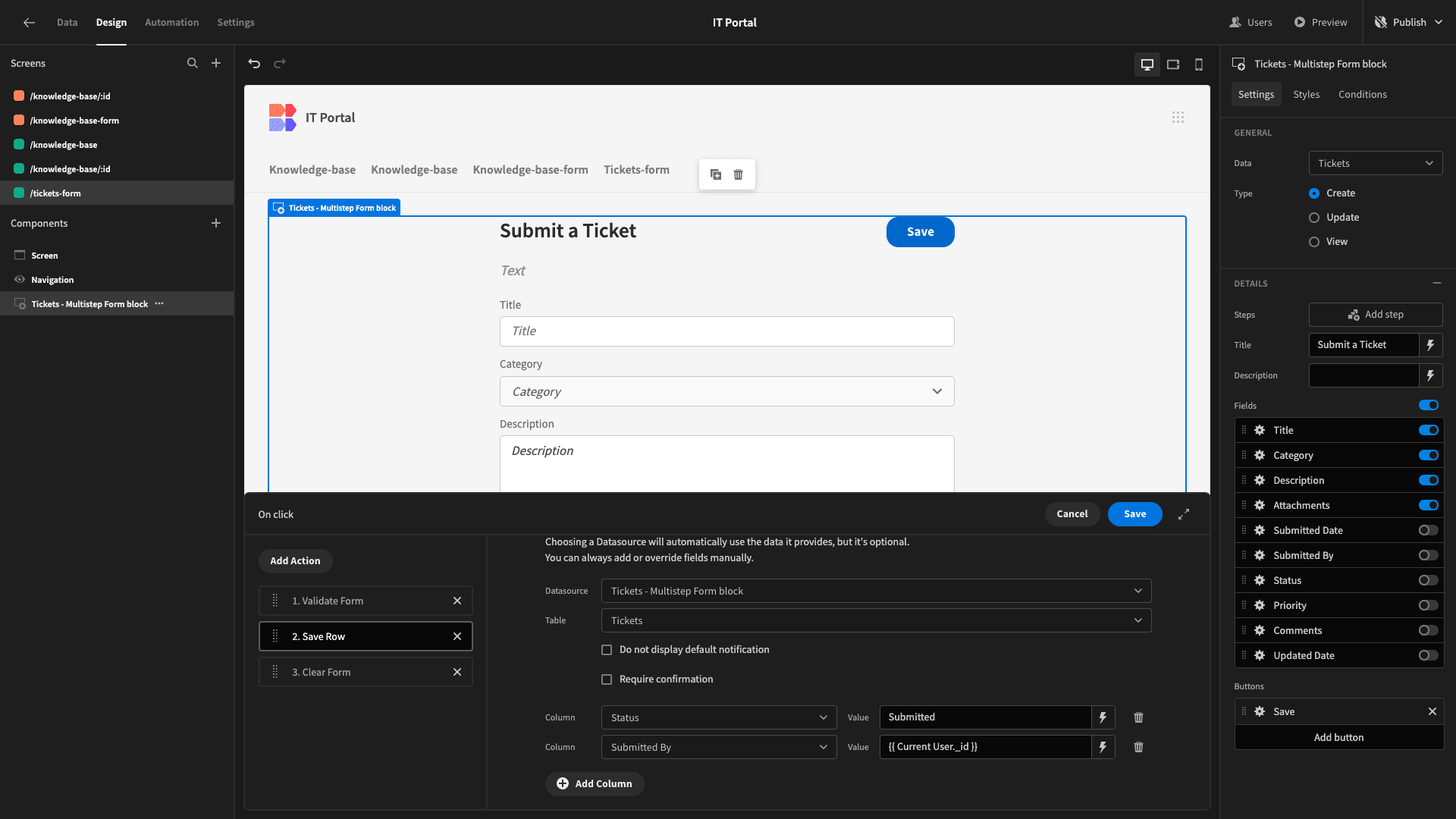Open the Table Tickets dropdown
Viewport: 1456px width, 819px height.
pyautogui.click(x=876, y=620)
